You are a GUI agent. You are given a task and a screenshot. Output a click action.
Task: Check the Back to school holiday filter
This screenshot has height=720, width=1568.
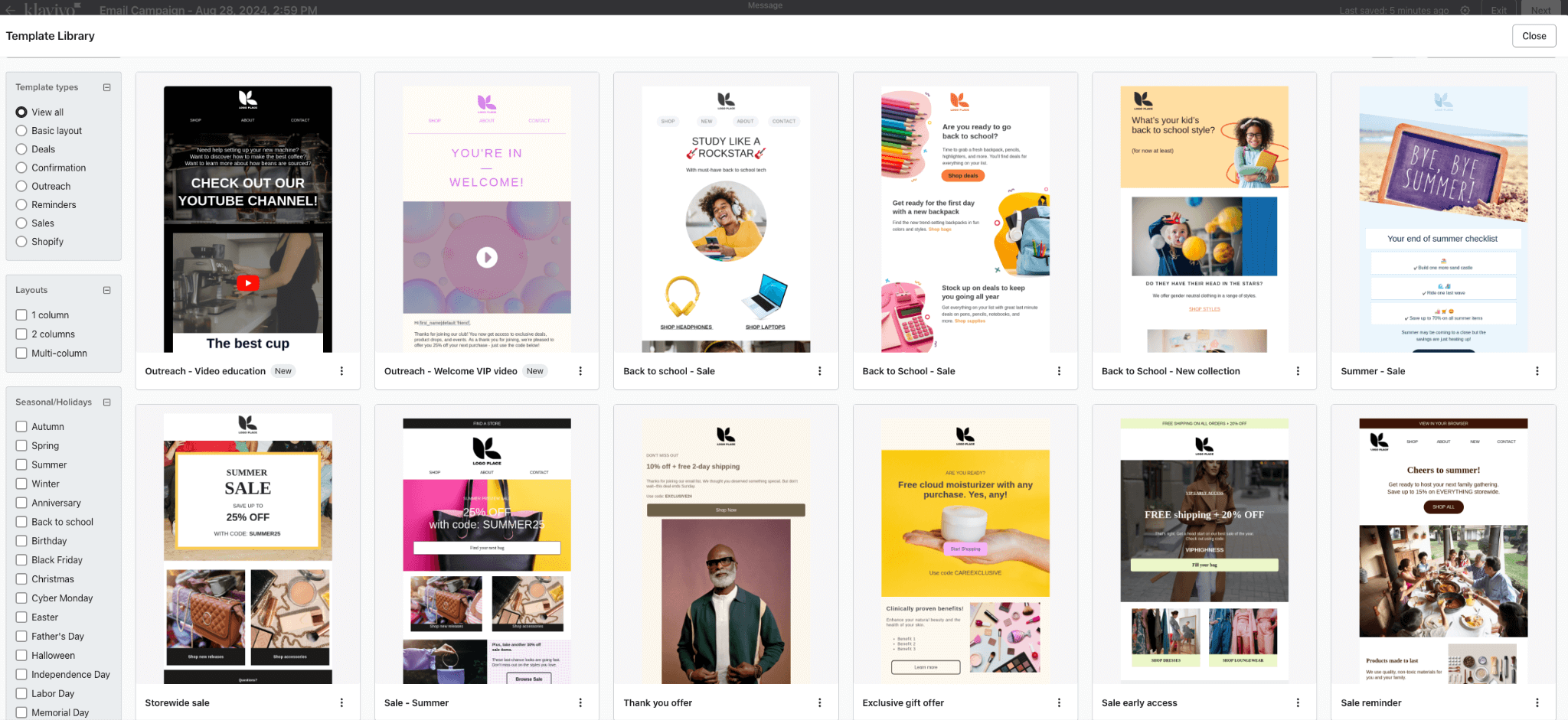click(21, 521)
